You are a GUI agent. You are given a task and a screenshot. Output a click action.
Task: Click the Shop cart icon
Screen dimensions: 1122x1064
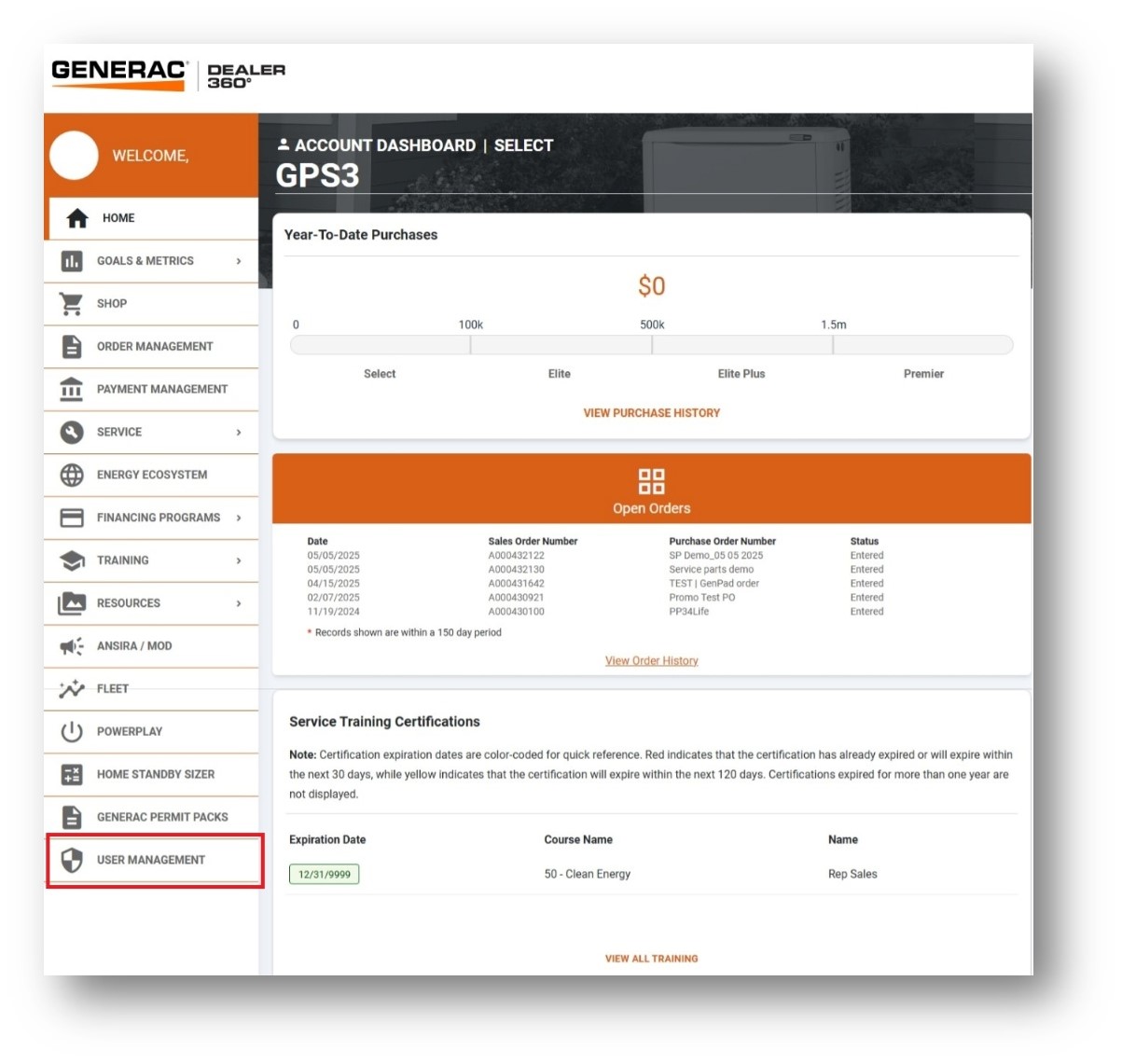pyautogui.click(x=73, y=303)
